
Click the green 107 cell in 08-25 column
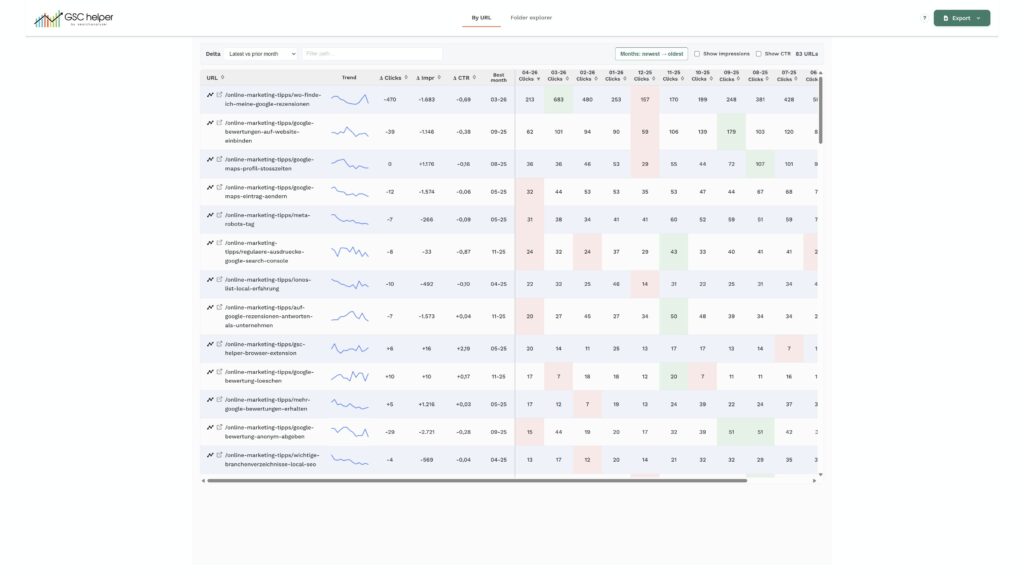click(x=760, y=164)
